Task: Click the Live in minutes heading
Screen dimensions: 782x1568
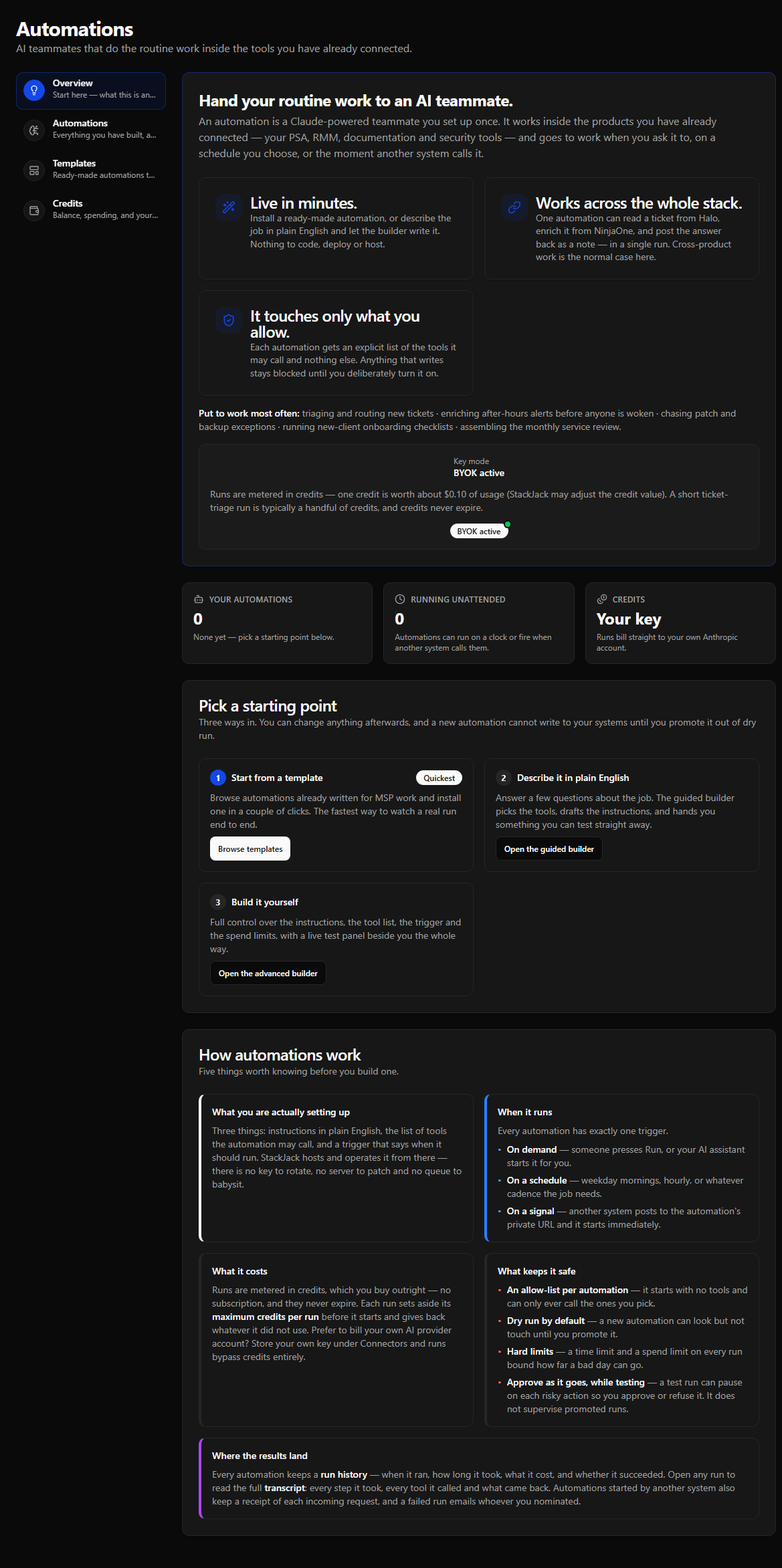Action: [x=304, y=203]
